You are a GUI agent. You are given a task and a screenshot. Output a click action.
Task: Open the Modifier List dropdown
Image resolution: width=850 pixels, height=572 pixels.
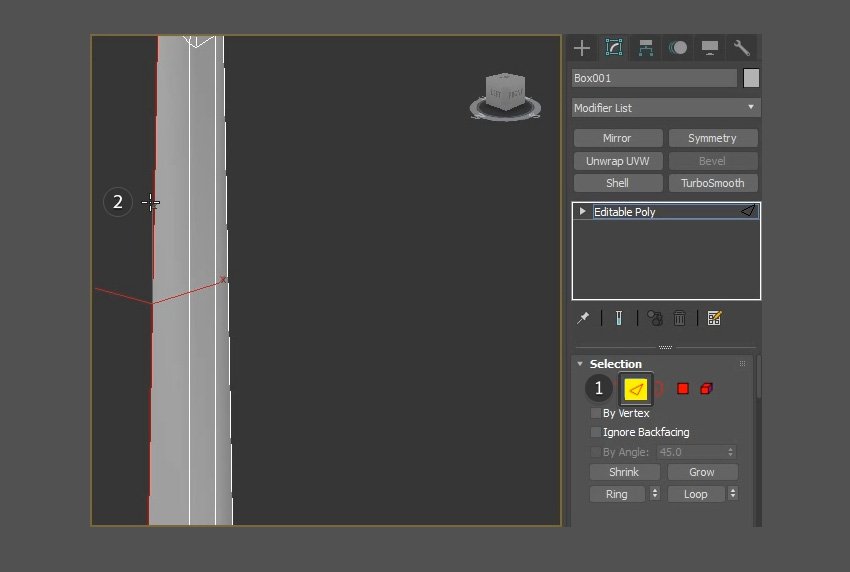pyautogui.click(x=665, y=107)
